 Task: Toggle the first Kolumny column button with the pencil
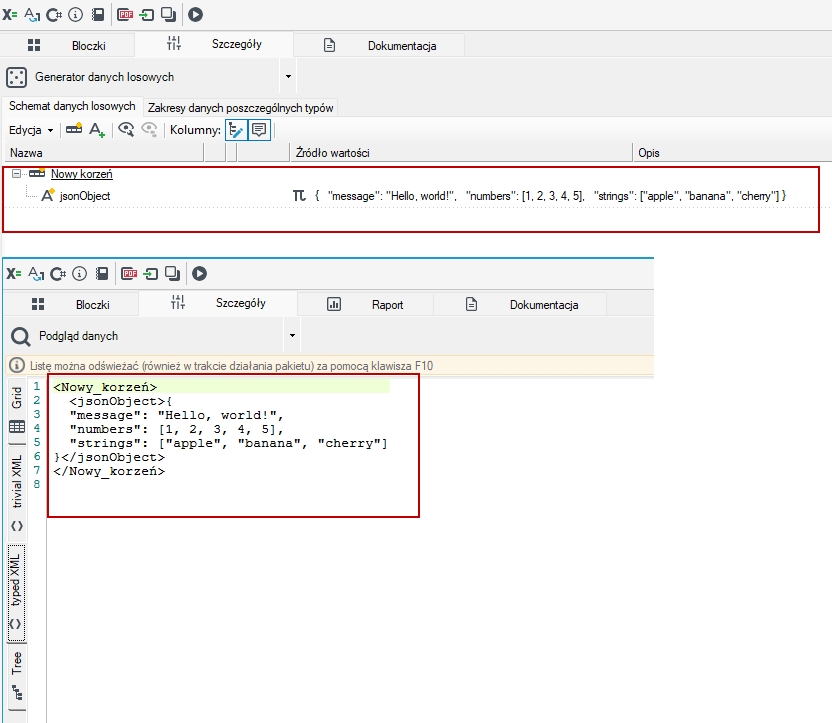tap(236, 130)
